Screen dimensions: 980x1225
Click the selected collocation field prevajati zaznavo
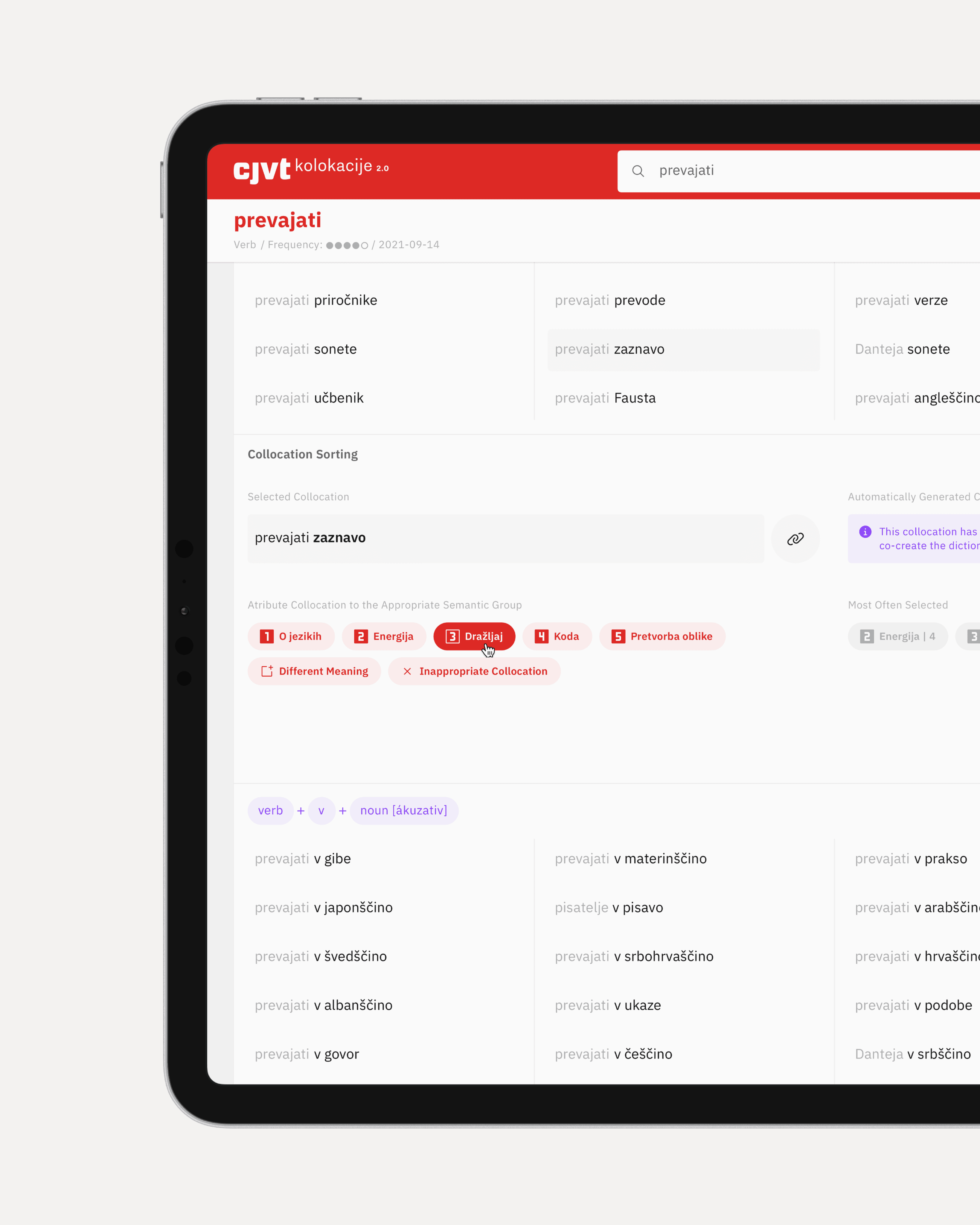click(506, 539)
